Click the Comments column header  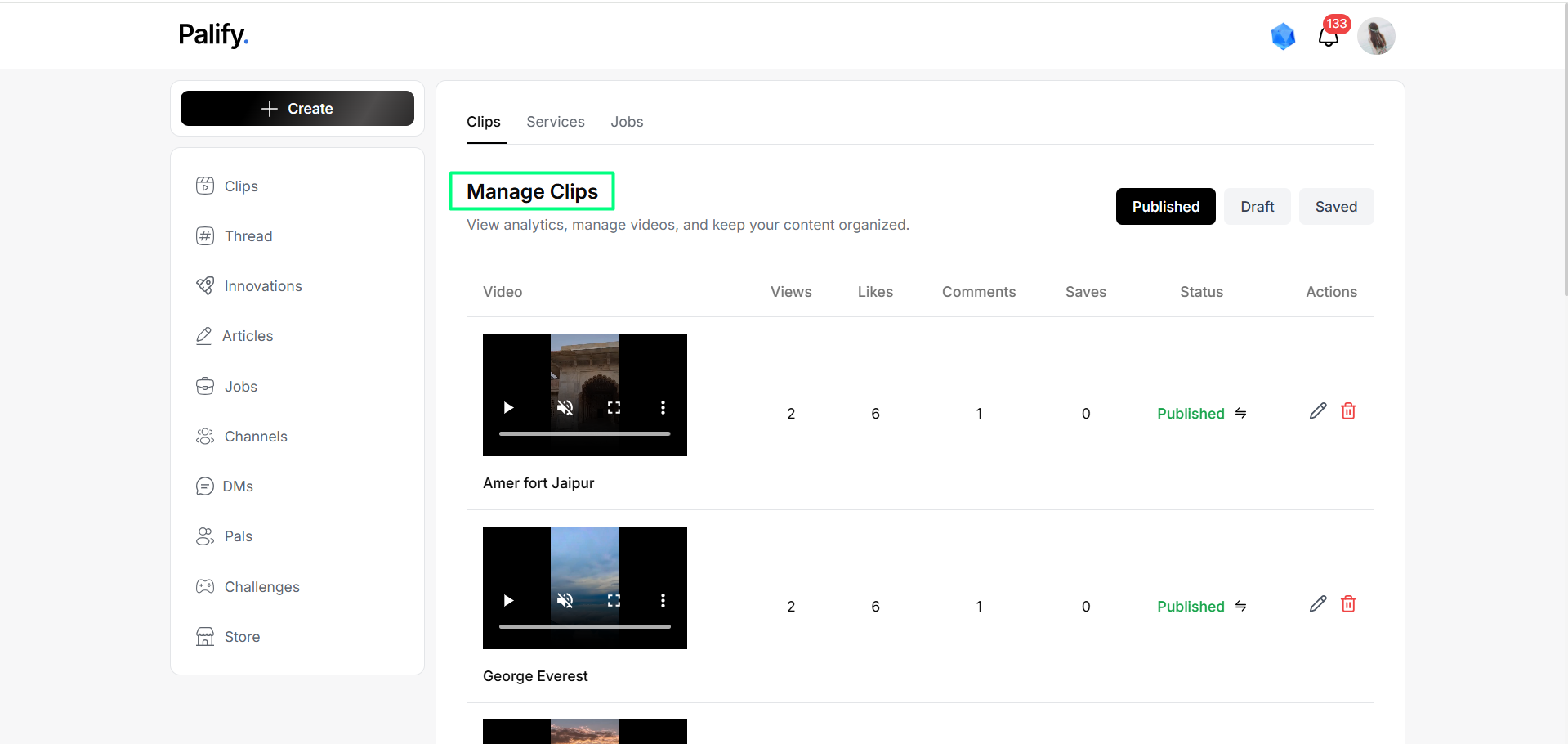(x=979, y=292)
